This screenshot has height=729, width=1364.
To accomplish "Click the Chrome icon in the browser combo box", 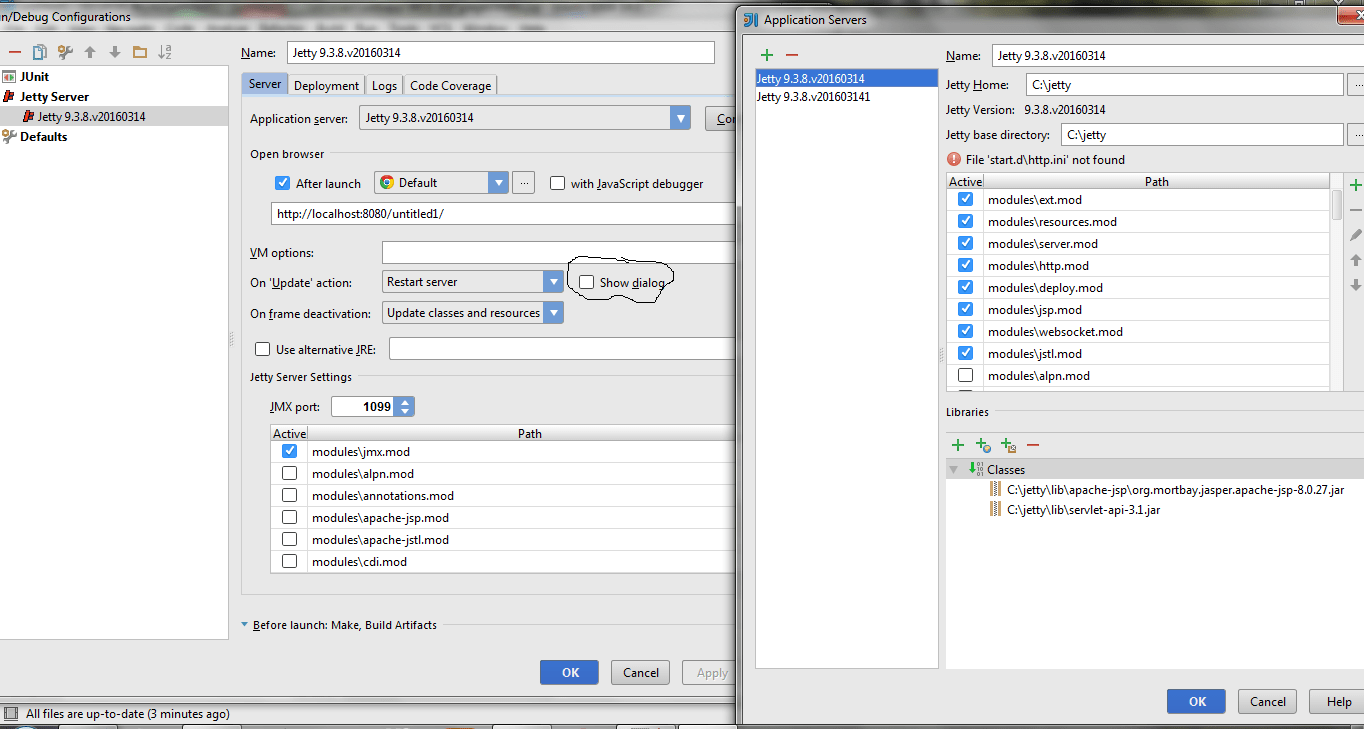I will (x=386, y=183).
